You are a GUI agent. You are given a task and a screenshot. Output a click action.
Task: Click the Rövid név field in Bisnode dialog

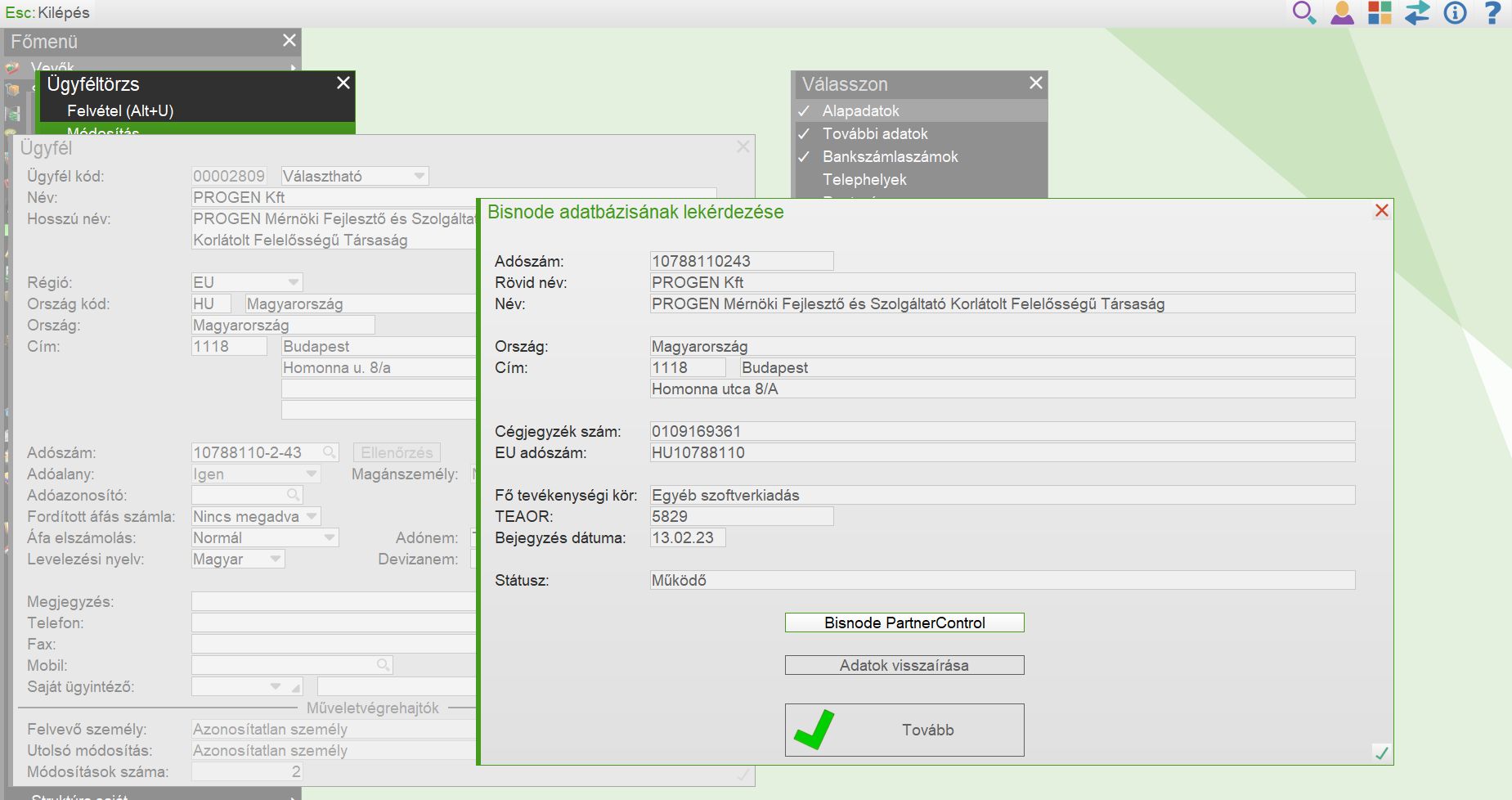1003,282
